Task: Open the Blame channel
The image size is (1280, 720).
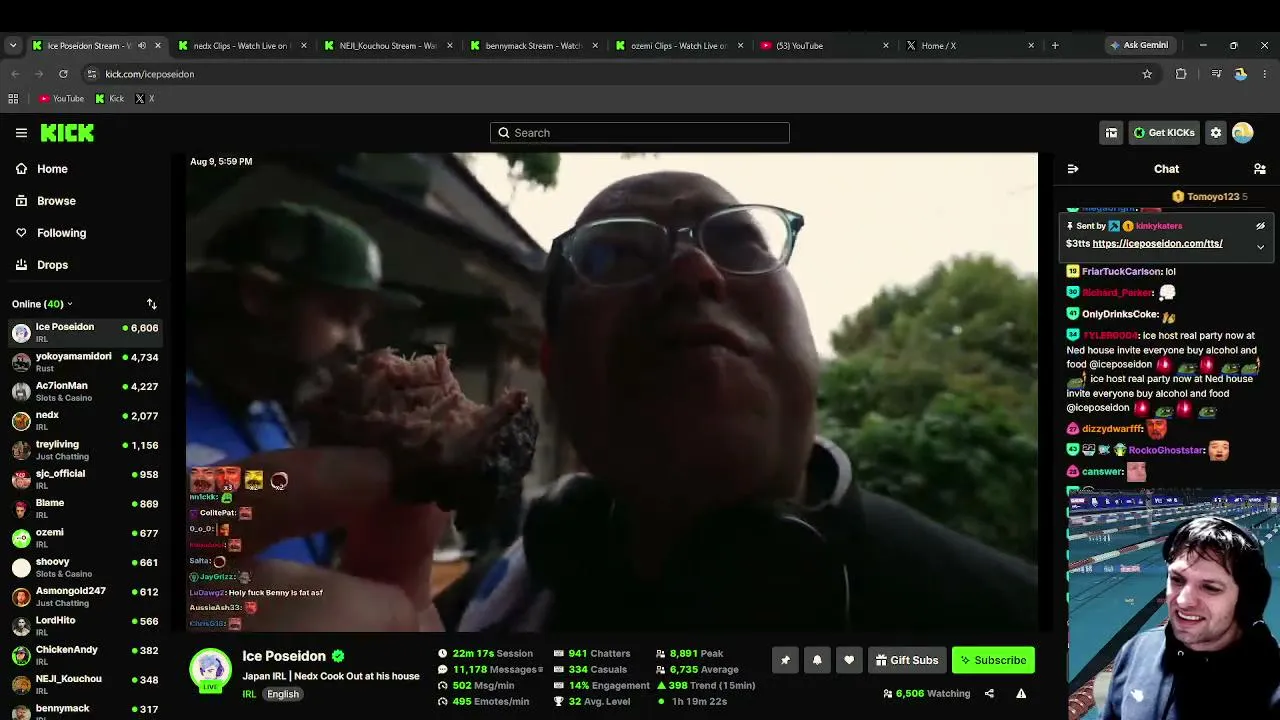Action: pos(84,509)
